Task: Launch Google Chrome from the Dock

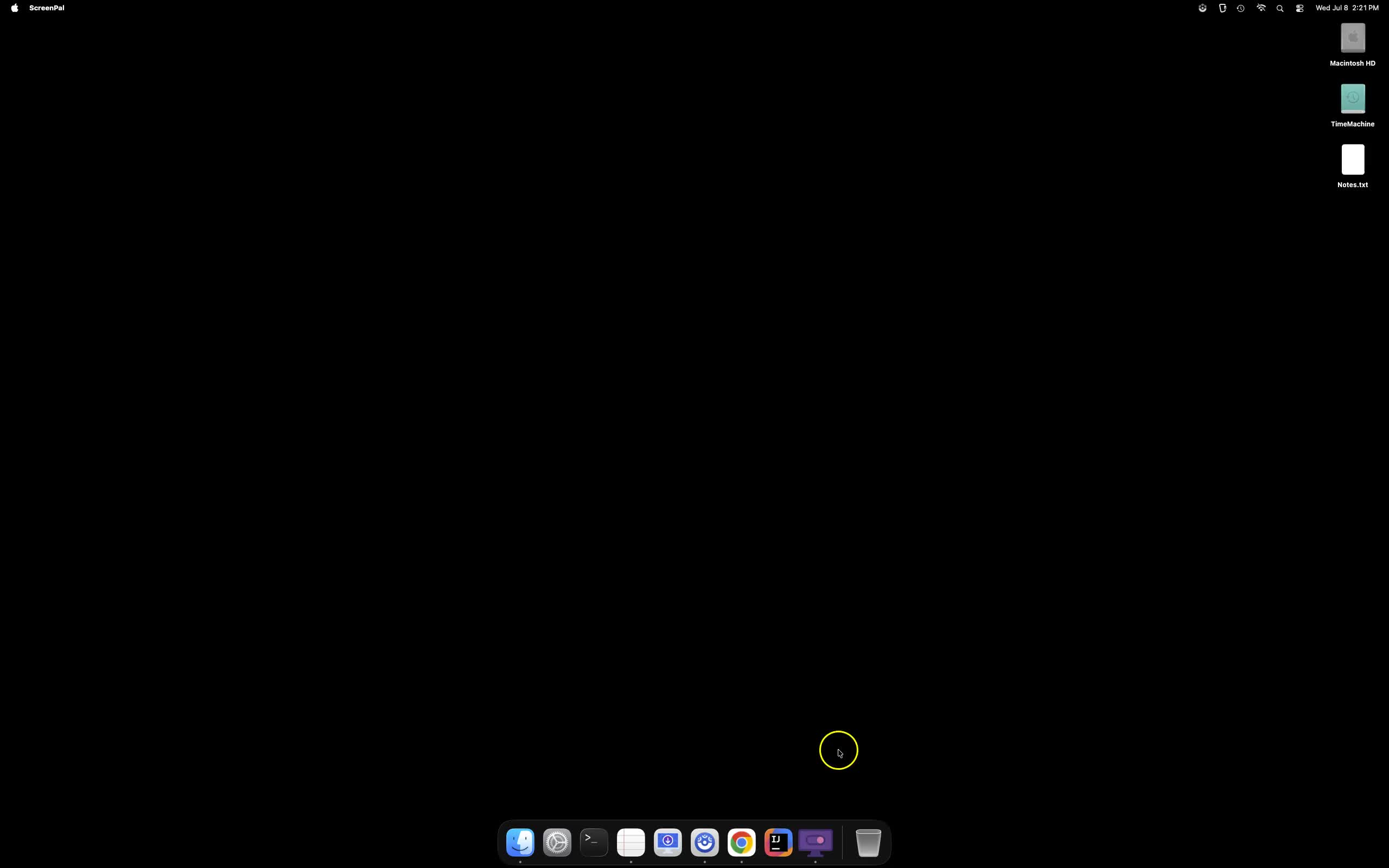Action: pyautogui.click(x=742, y=842)
